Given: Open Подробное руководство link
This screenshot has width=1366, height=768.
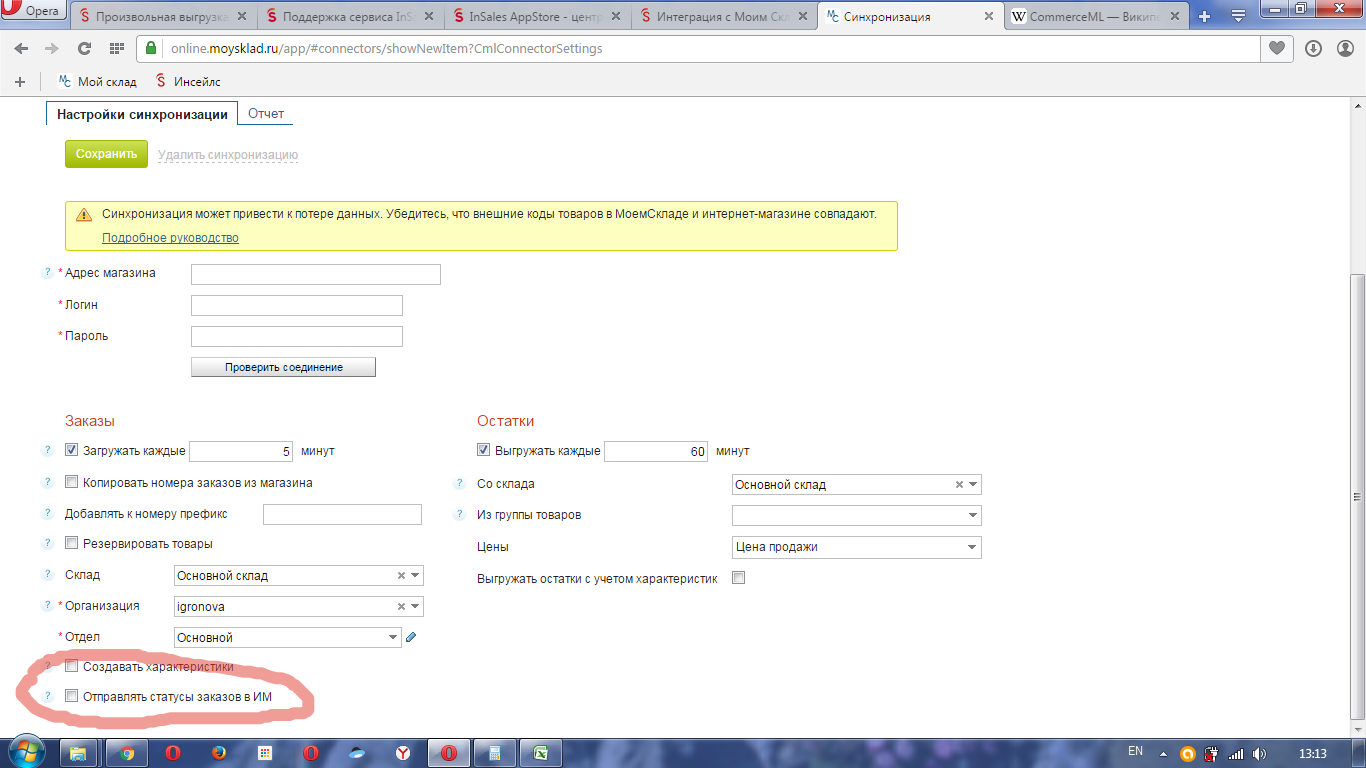Looking at the screenshot, I should point(170,238).
